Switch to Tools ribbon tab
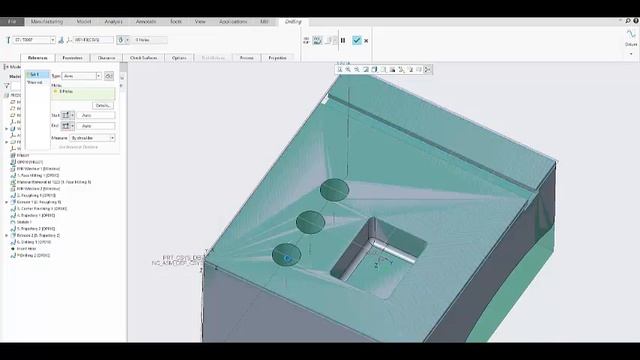 click(176, 22)
